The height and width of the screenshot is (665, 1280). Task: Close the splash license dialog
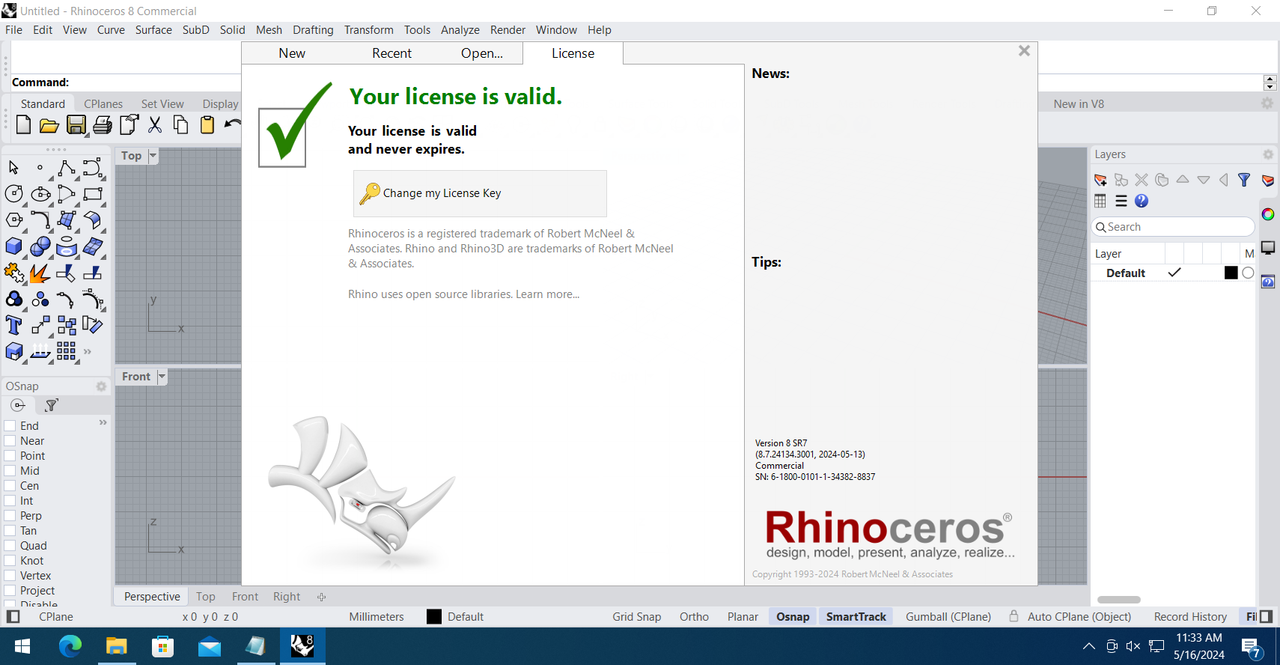pos(1024,51)
